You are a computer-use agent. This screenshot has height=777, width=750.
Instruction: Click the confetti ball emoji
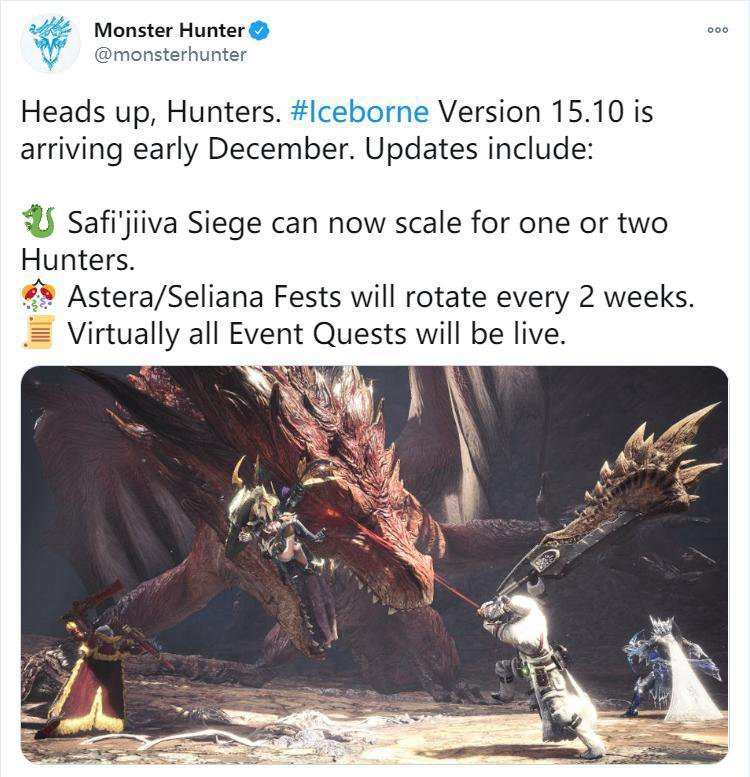click(39, 296)
